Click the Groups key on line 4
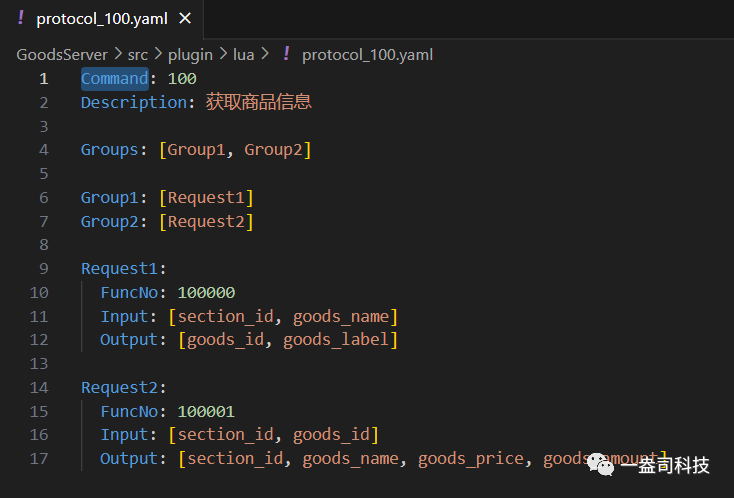 coord(110,150)
